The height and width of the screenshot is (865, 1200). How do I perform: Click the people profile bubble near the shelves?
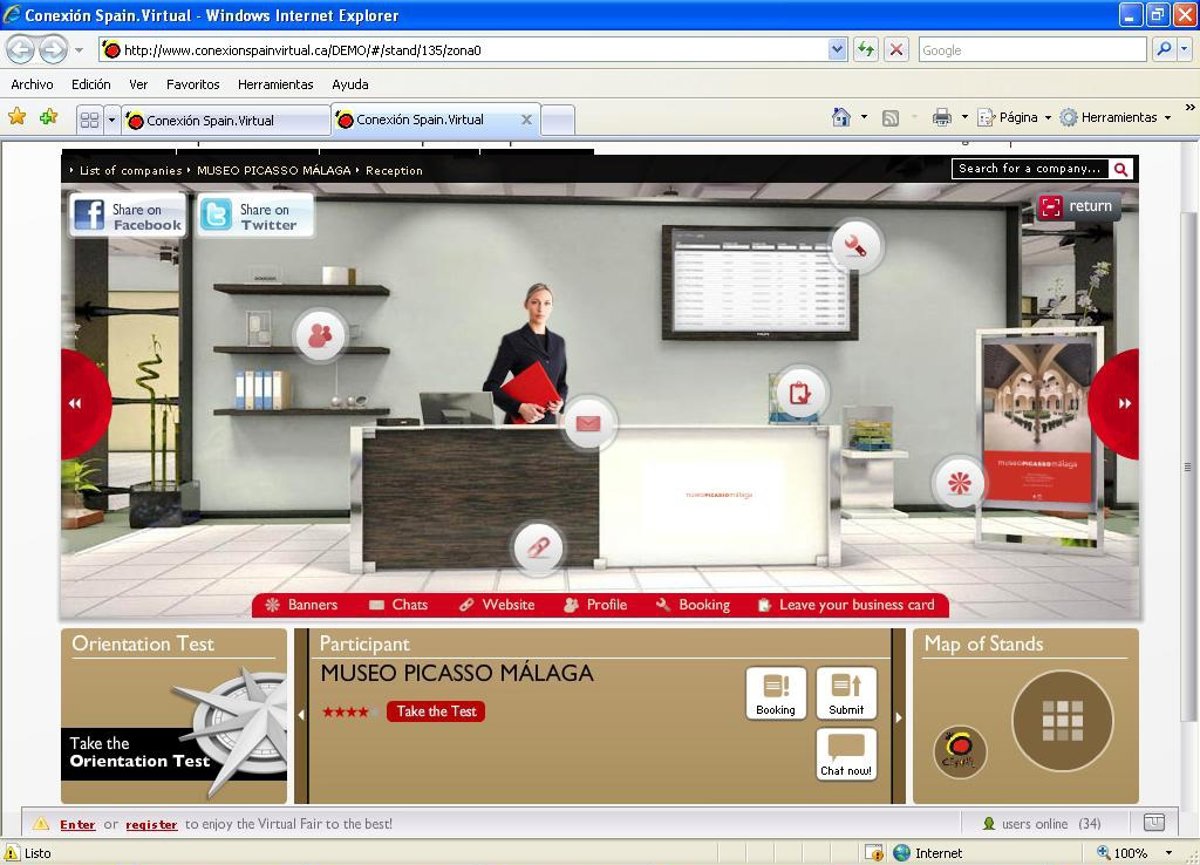point(320,336)
